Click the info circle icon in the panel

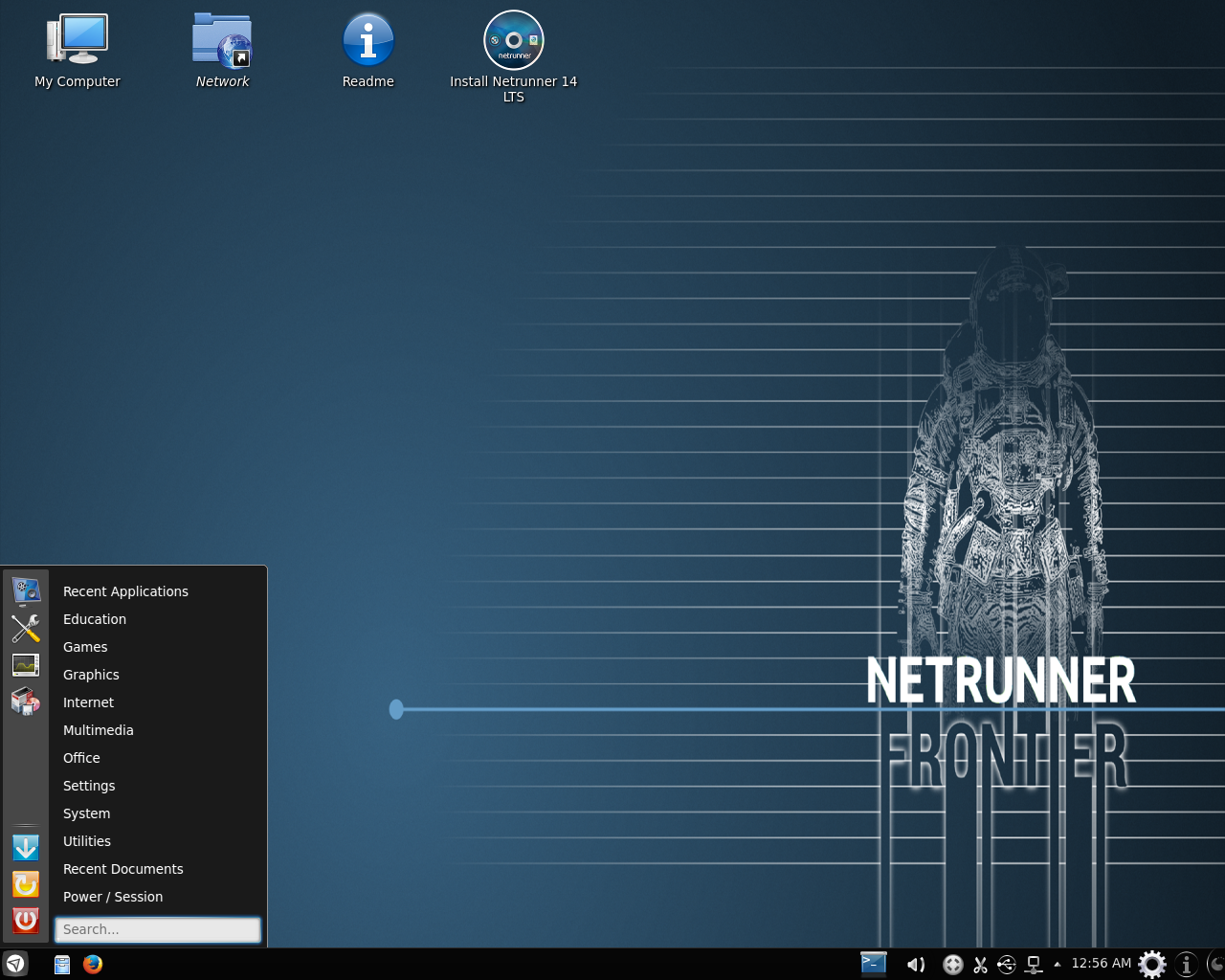tap(1187, 964)
